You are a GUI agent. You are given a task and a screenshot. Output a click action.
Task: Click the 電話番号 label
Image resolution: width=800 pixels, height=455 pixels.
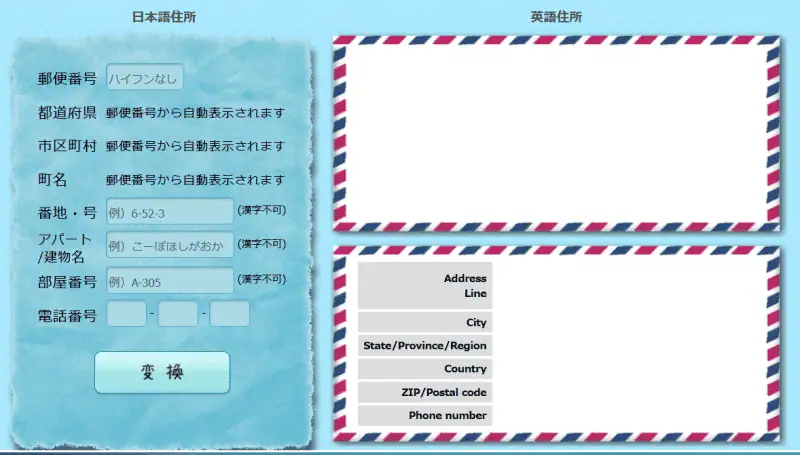point(67,316)
